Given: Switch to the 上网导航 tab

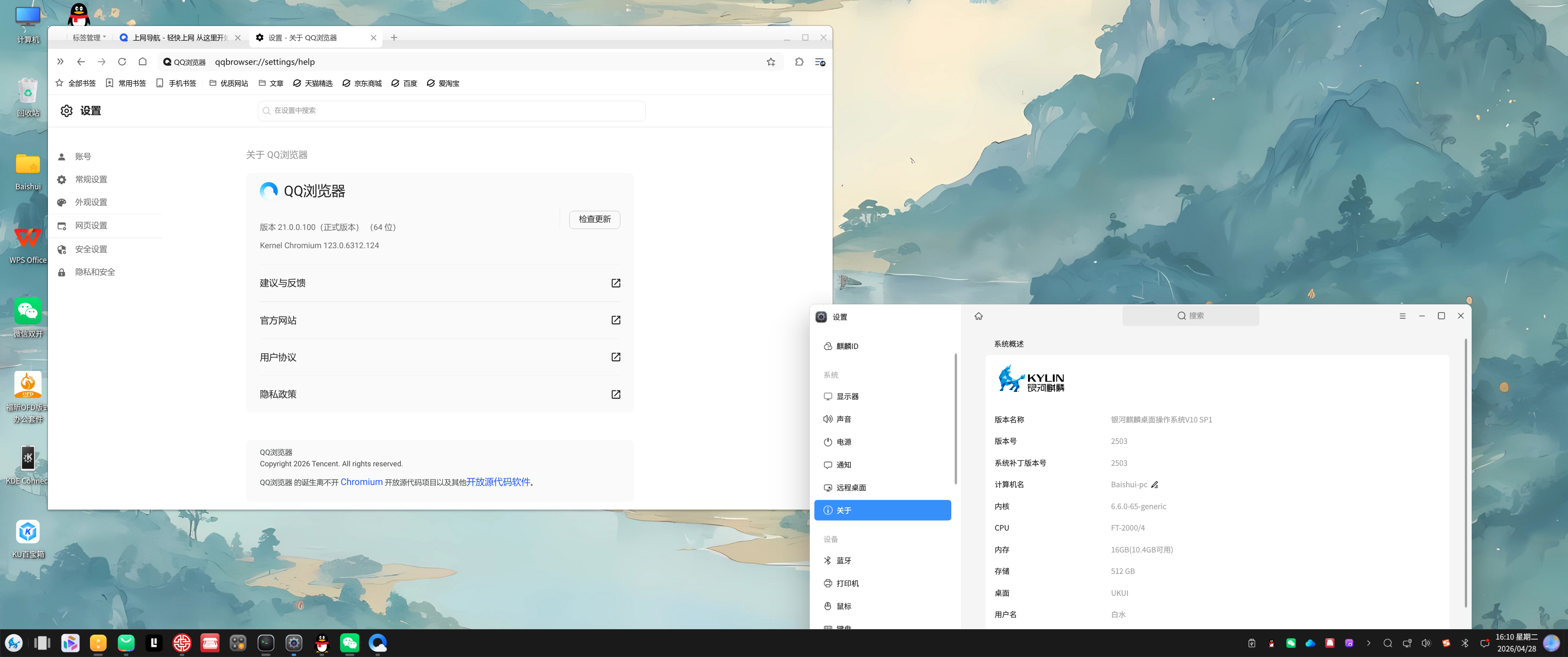Looking at the screenshot, I should click(179, 38).
